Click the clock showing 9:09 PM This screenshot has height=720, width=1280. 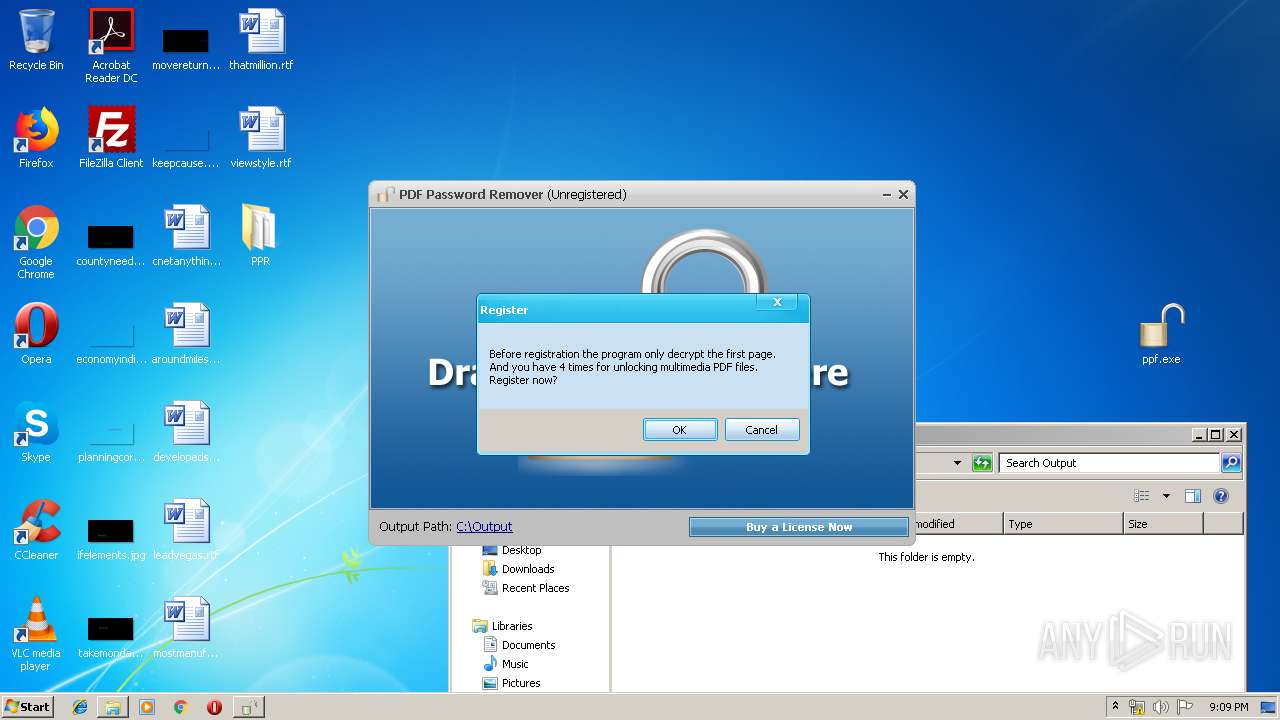(x=1228, y=707)
